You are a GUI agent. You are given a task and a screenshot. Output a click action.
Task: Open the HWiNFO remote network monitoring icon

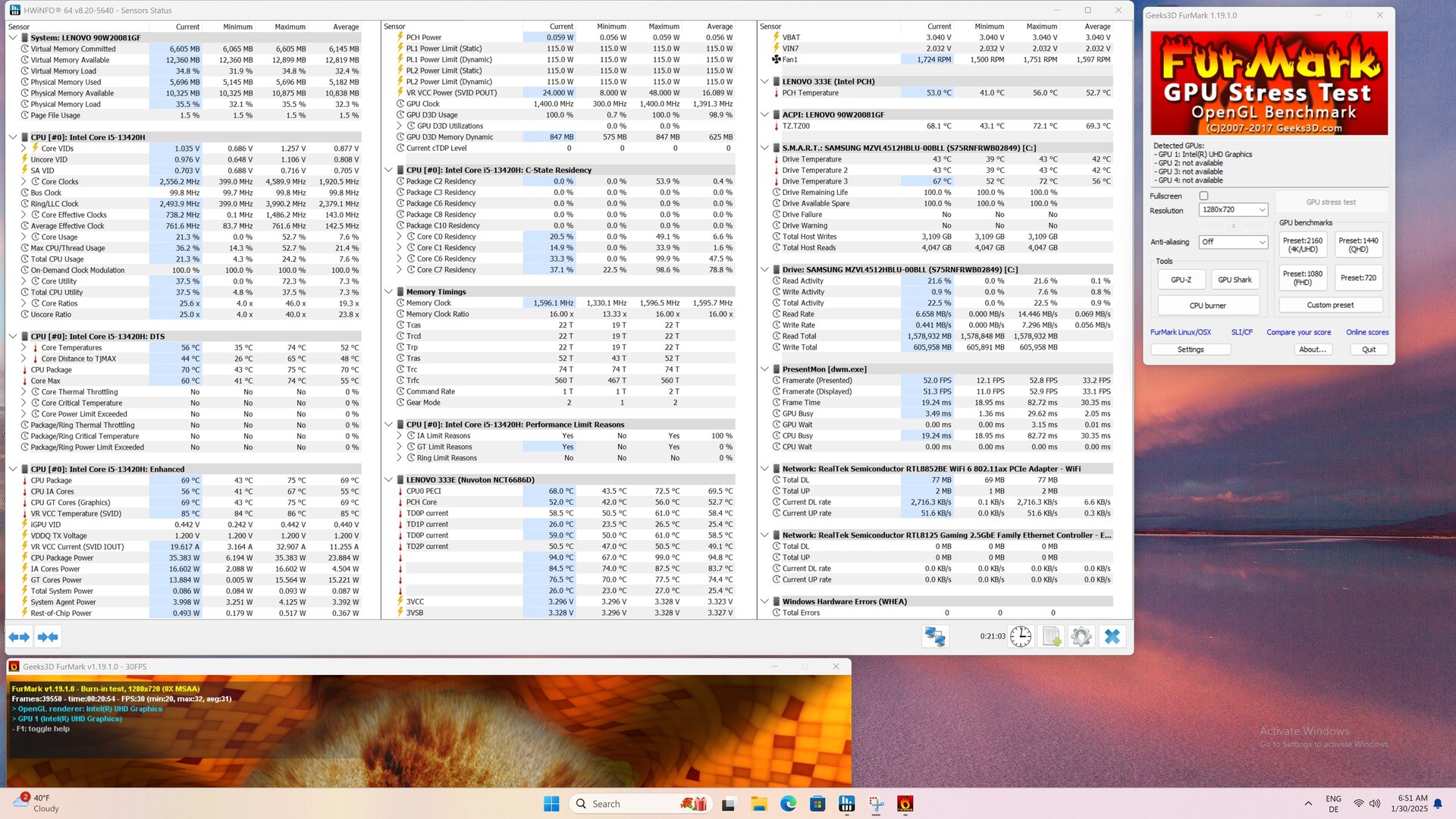pyautogui.click(x=935, y=637)
